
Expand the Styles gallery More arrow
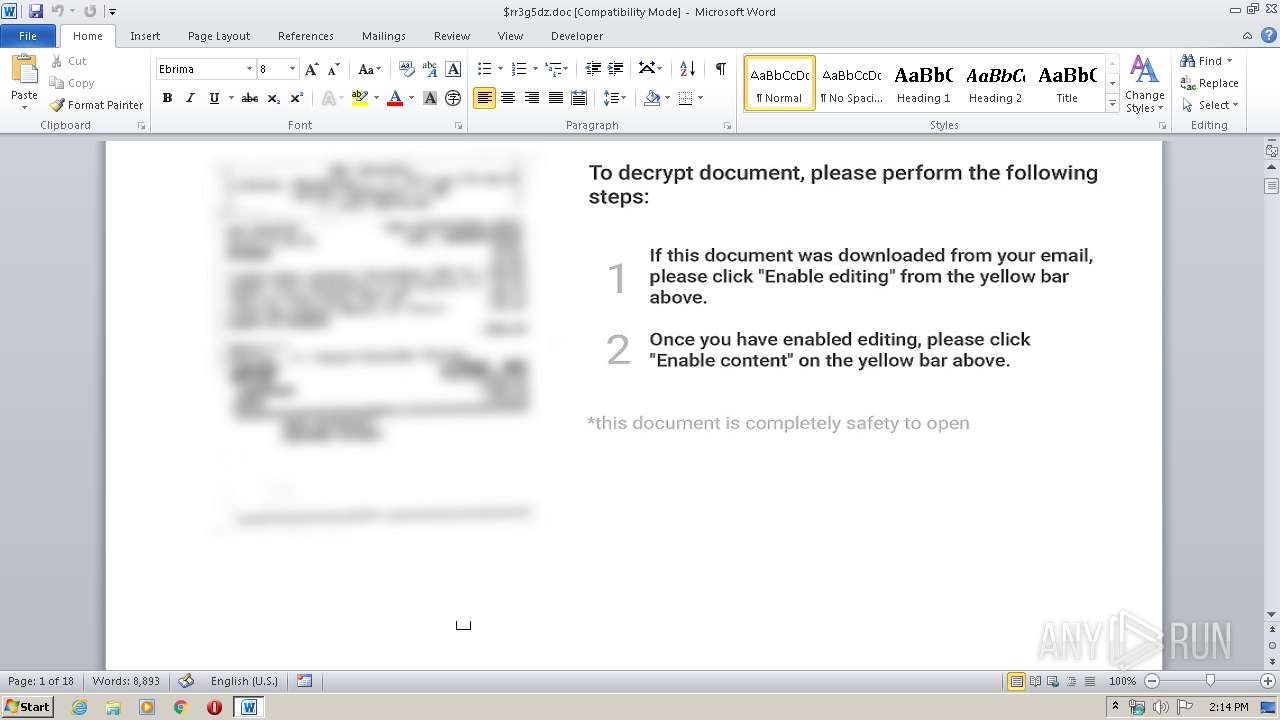(1112, 104)
